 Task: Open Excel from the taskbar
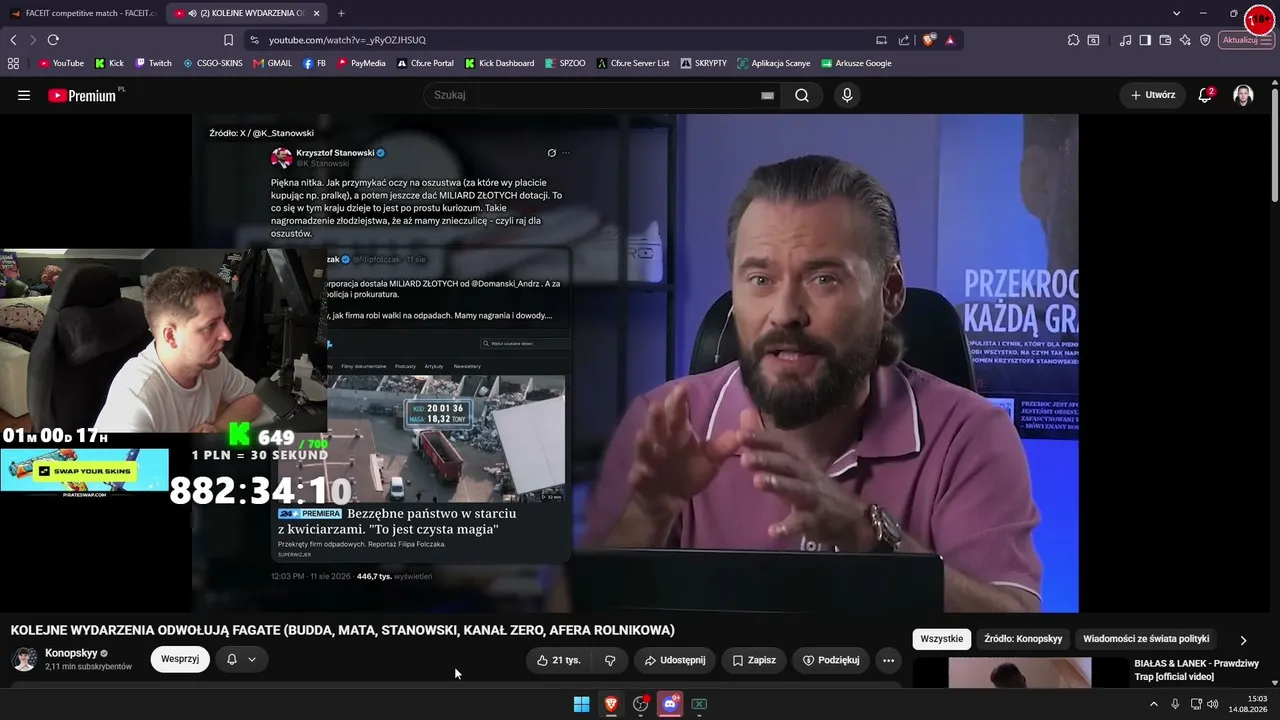point(699,704)
